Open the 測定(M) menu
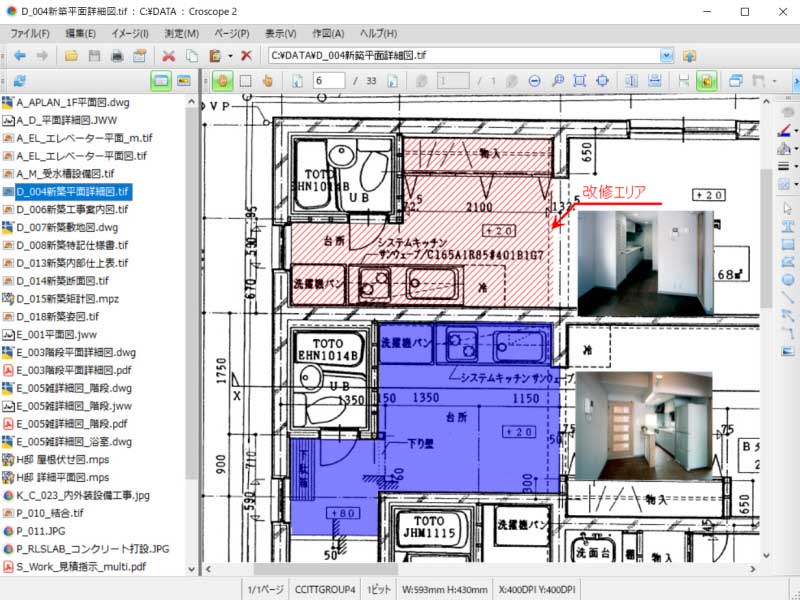Viewport: 800px width, 600px height. (181, 33)
